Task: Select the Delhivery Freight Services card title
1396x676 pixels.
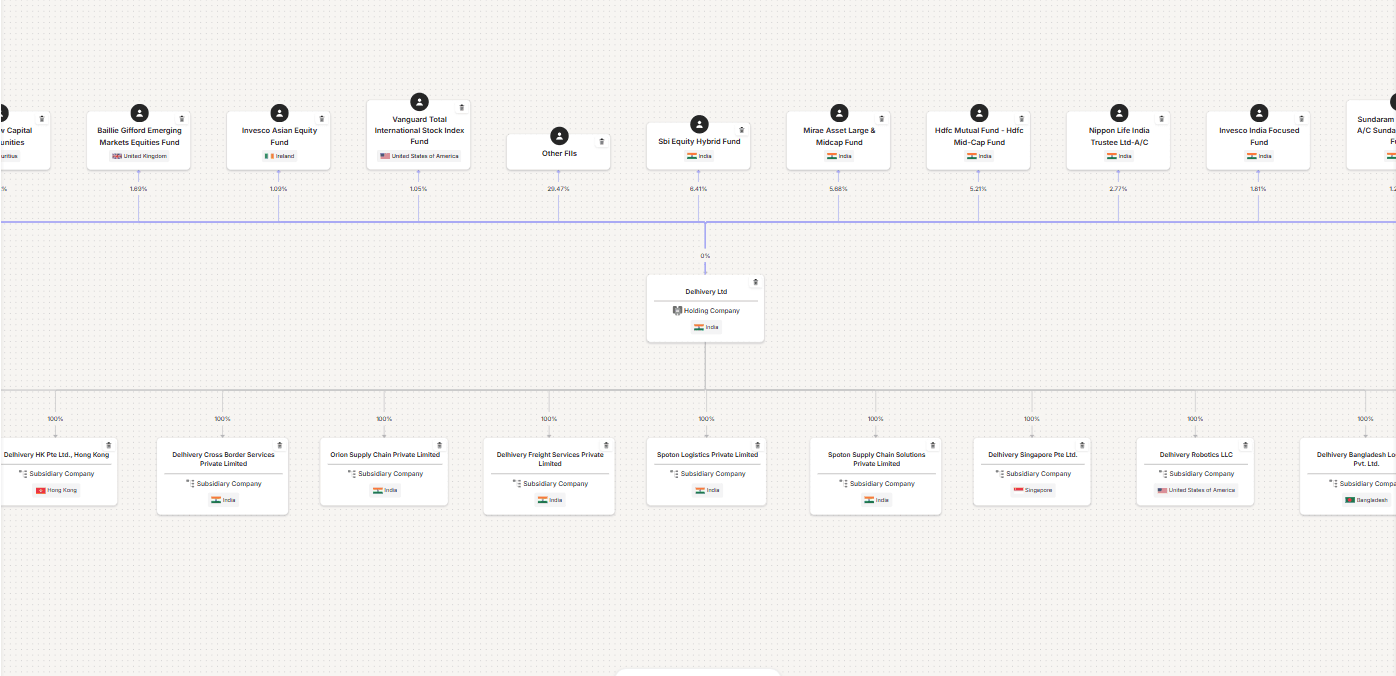Action: pyautogui.click(x=550, y=459)
